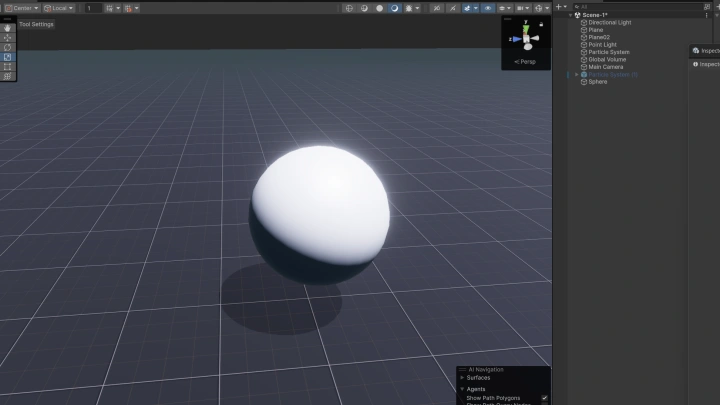Toggle grid snapping icon
Viewport: 720px width, 405px height.
[110, 8]
